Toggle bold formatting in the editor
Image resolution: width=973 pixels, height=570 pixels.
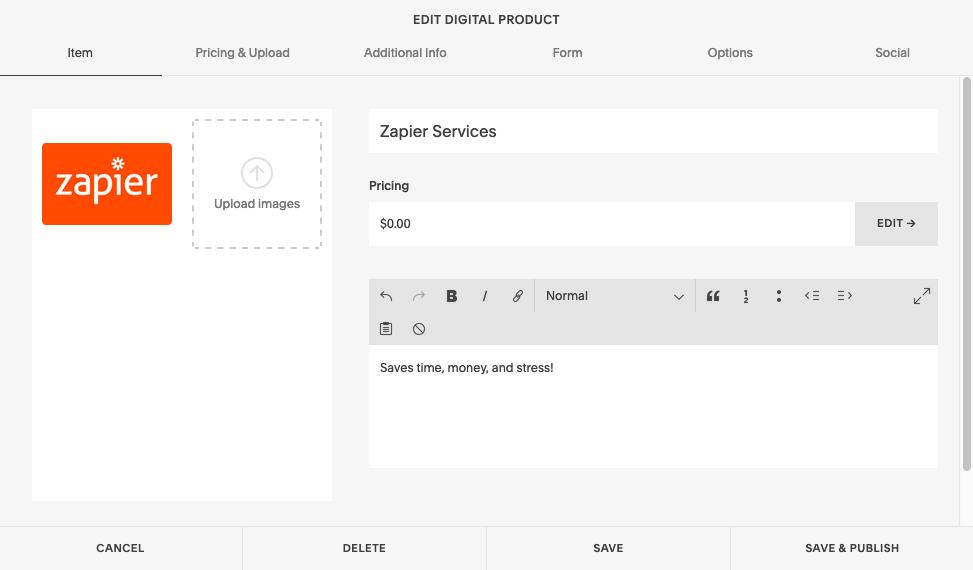coord(452,296)
